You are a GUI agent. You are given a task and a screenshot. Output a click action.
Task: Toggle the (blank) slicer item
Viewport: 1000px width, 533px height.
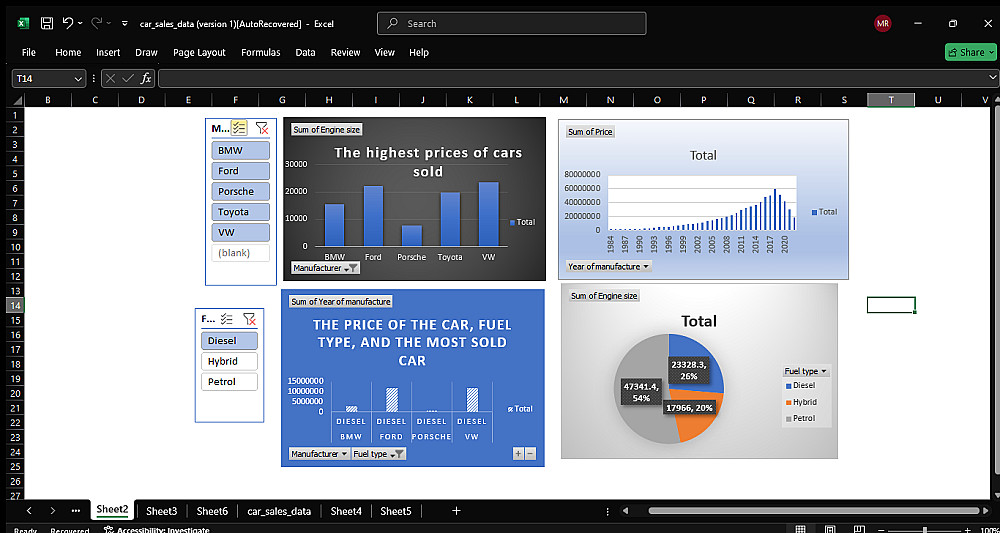click(x=240, y=252)
